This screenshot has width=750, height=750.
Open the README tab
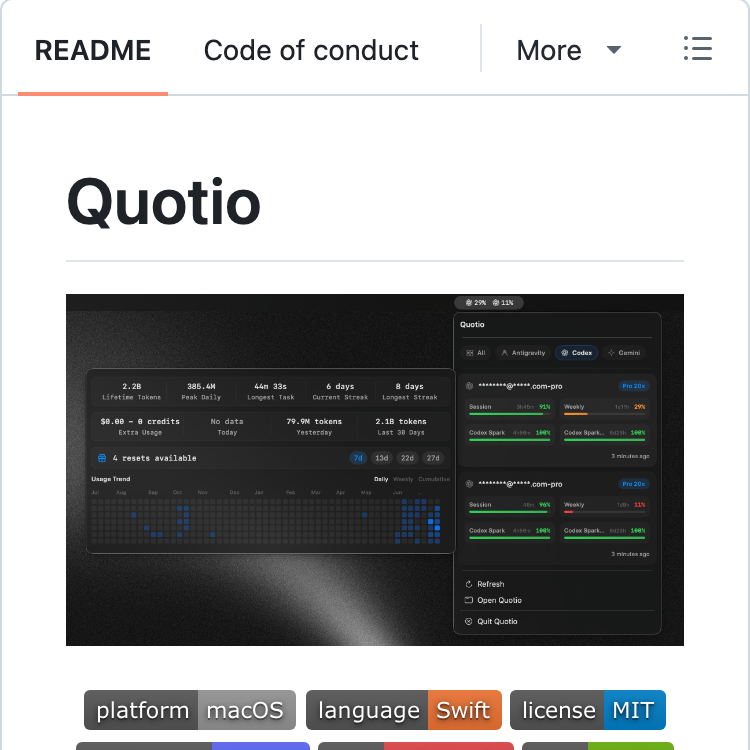pyautogui.click(x=93, y=50)
